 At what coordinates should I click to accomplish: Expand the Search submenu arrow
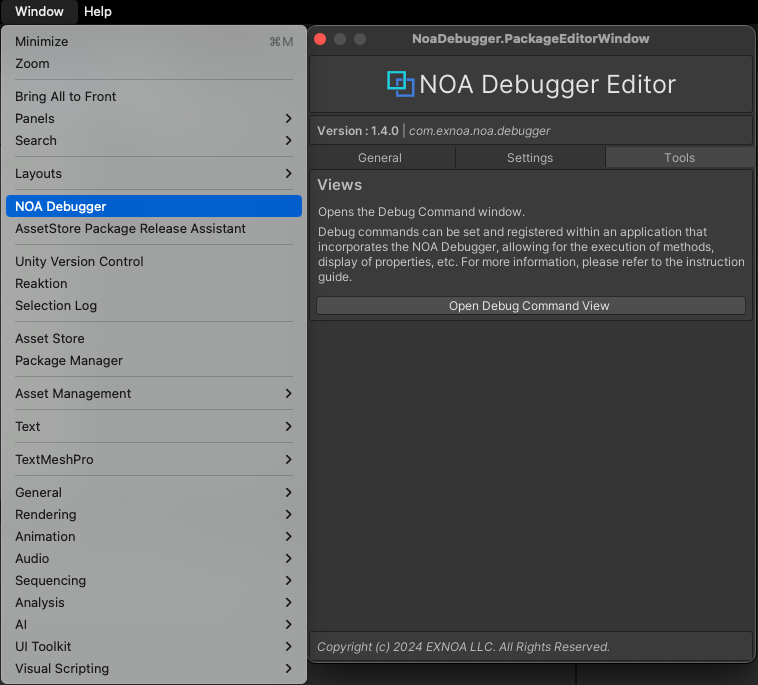pos(289,141)
